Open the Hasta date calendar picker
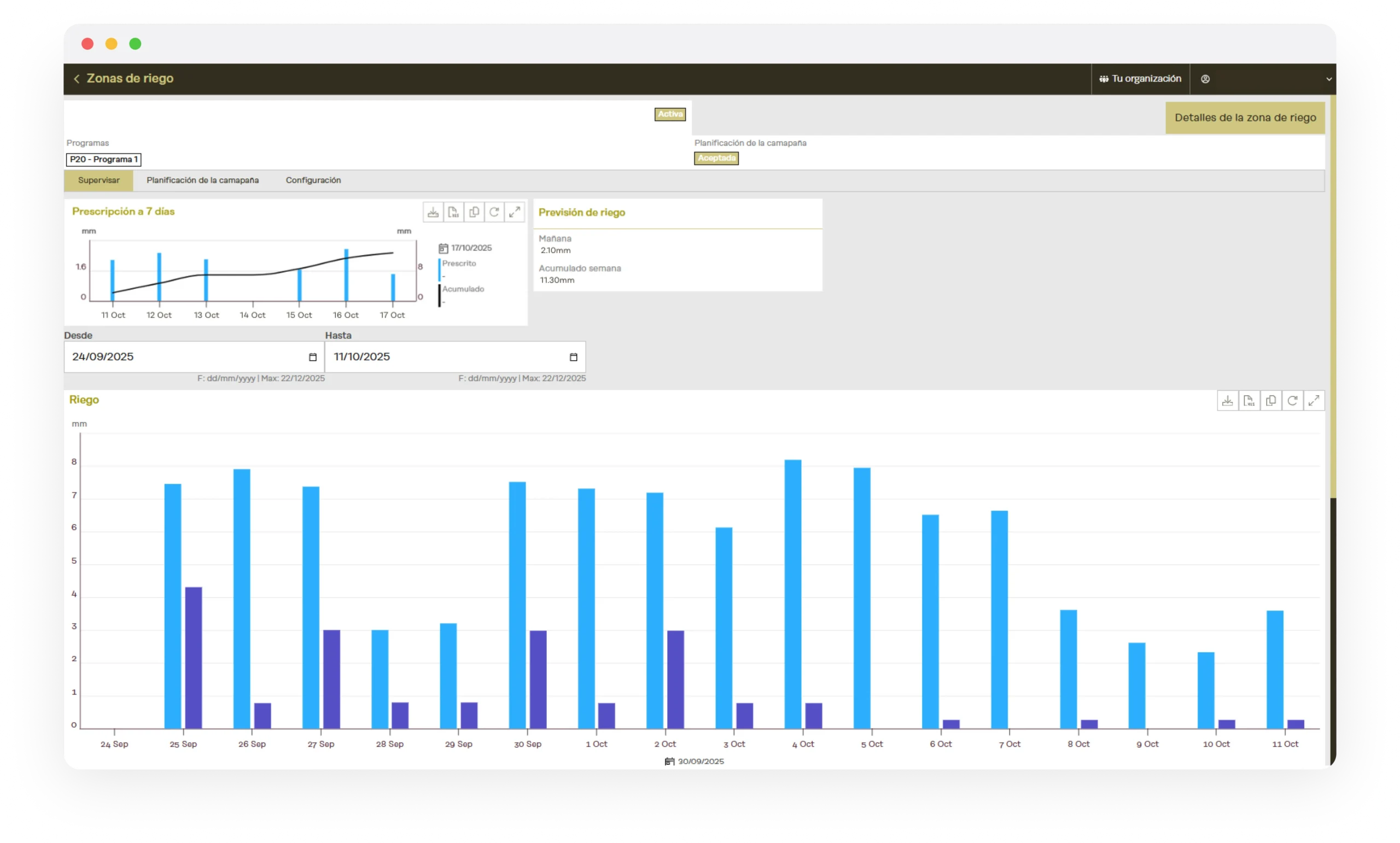This screenshot has width=1400, height=843. click(573, 358)
